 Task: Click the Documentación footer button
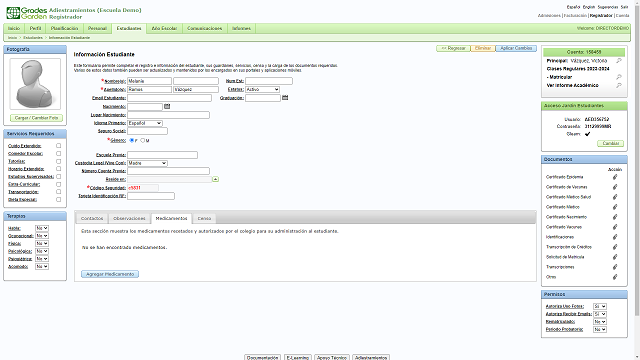click(262, 358)
